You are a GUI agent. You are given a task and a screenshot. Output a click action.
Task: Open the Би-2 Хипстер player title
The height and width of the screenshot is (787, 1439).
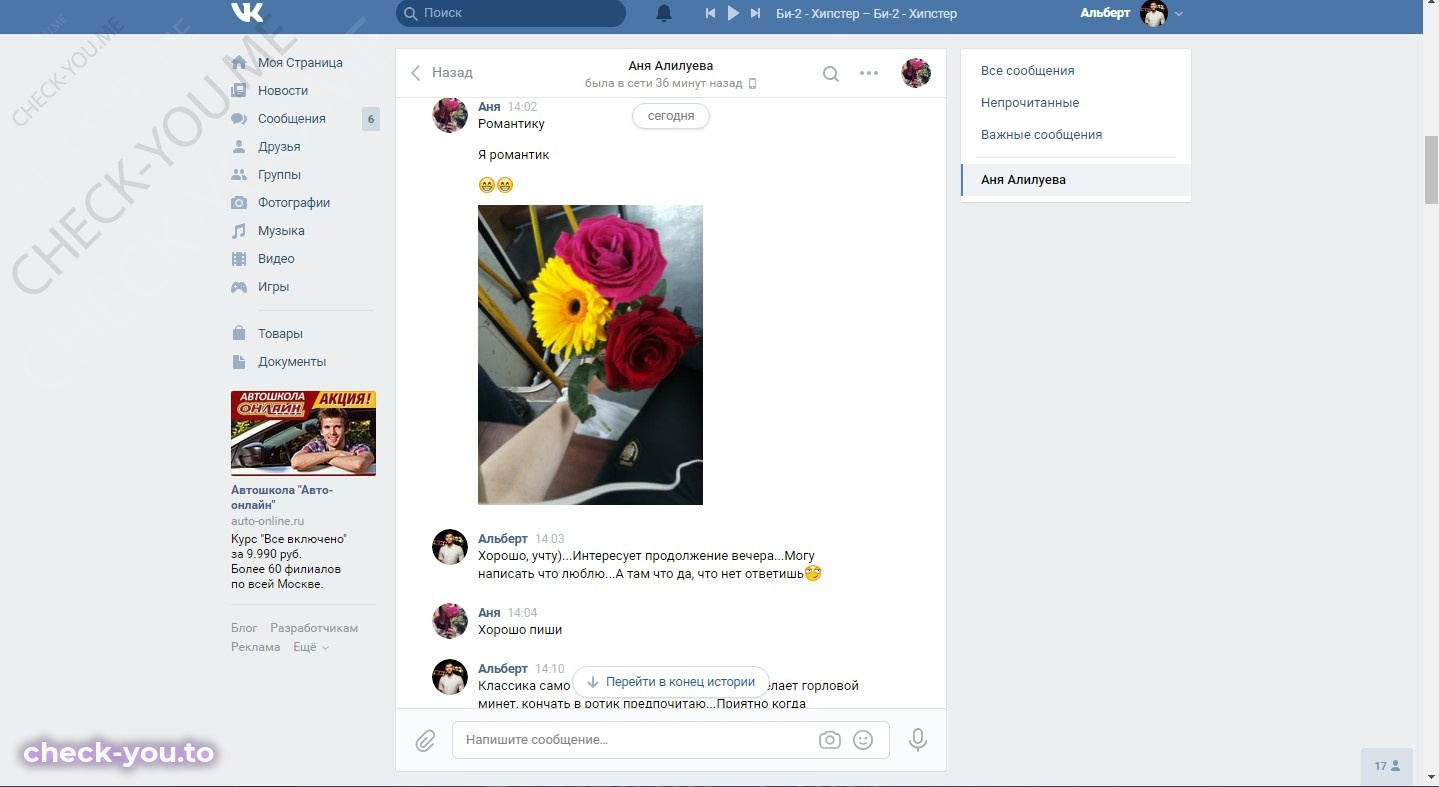[x=866, y=13]
